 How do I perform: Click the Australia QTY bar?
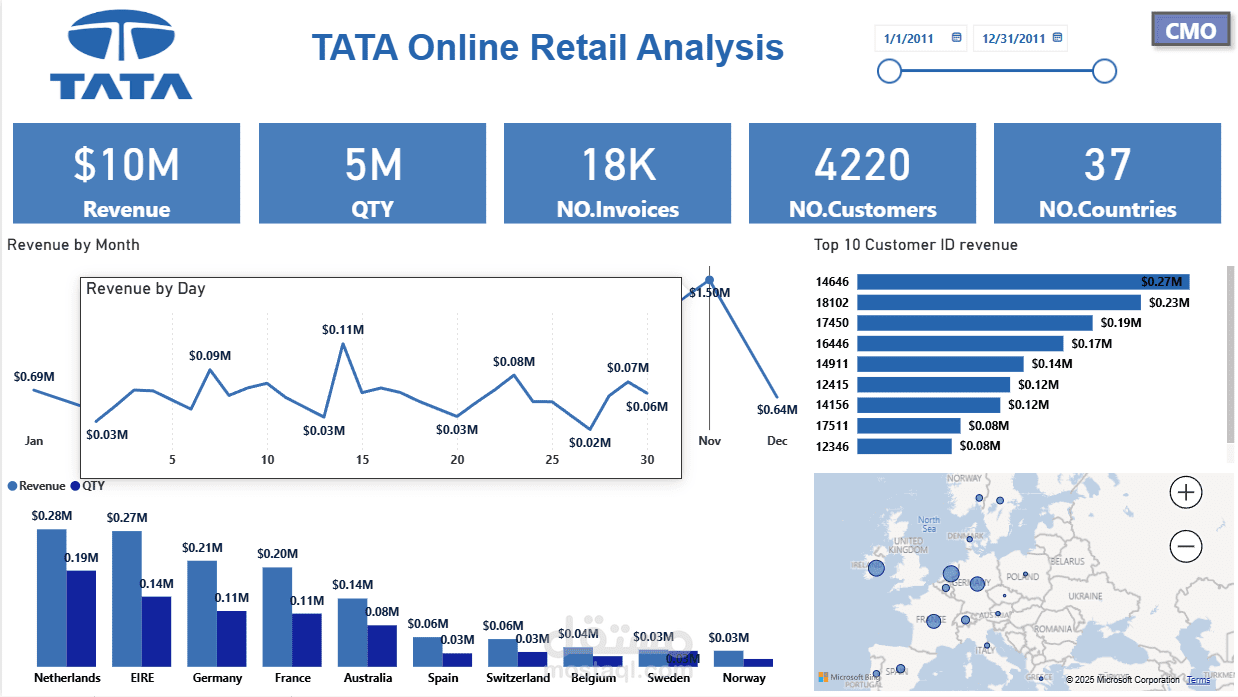[381, 646]
